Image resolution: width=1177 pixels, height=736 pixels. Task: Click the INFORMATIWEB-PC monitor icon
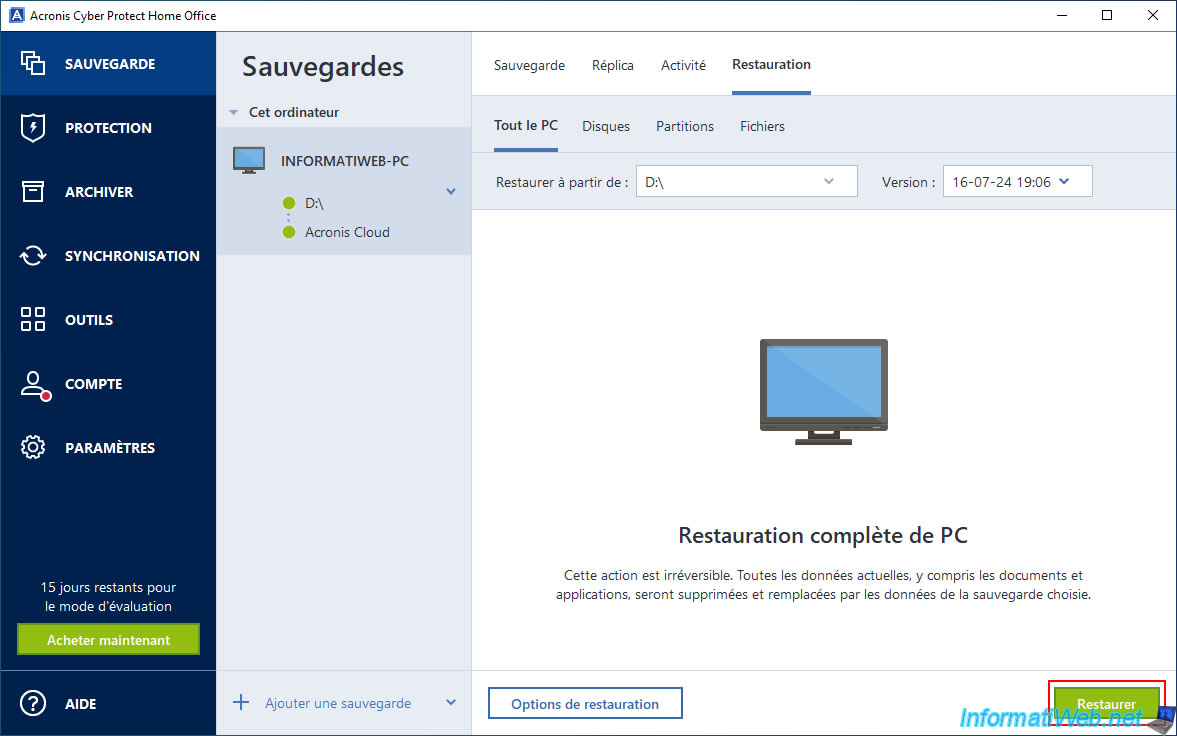(248, 161)
